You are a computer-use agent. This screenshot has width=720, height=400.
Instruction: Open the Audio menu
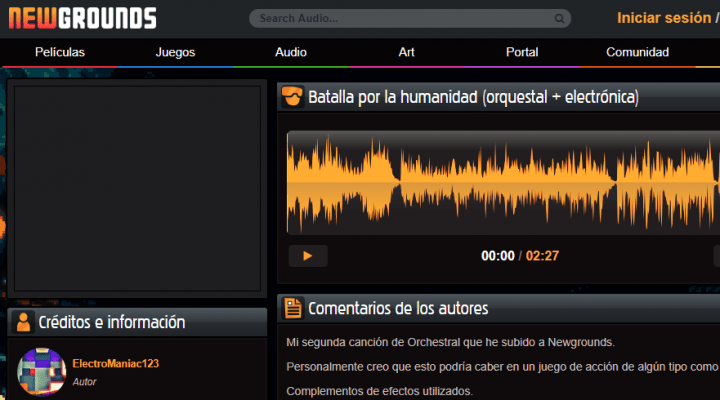click(x=291, y=52)
